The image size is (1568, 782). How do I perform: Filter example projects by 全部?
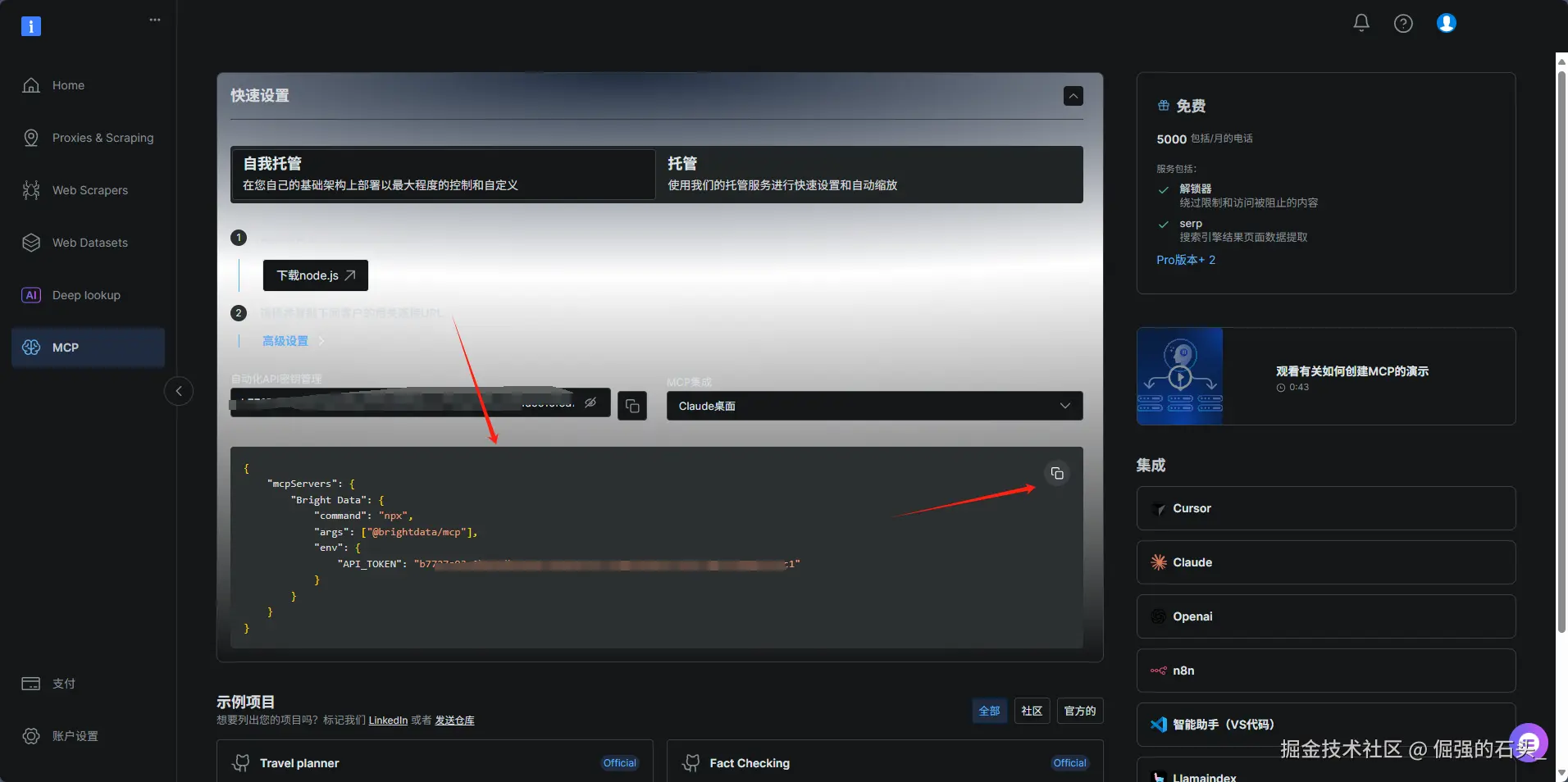pos(990,711)
